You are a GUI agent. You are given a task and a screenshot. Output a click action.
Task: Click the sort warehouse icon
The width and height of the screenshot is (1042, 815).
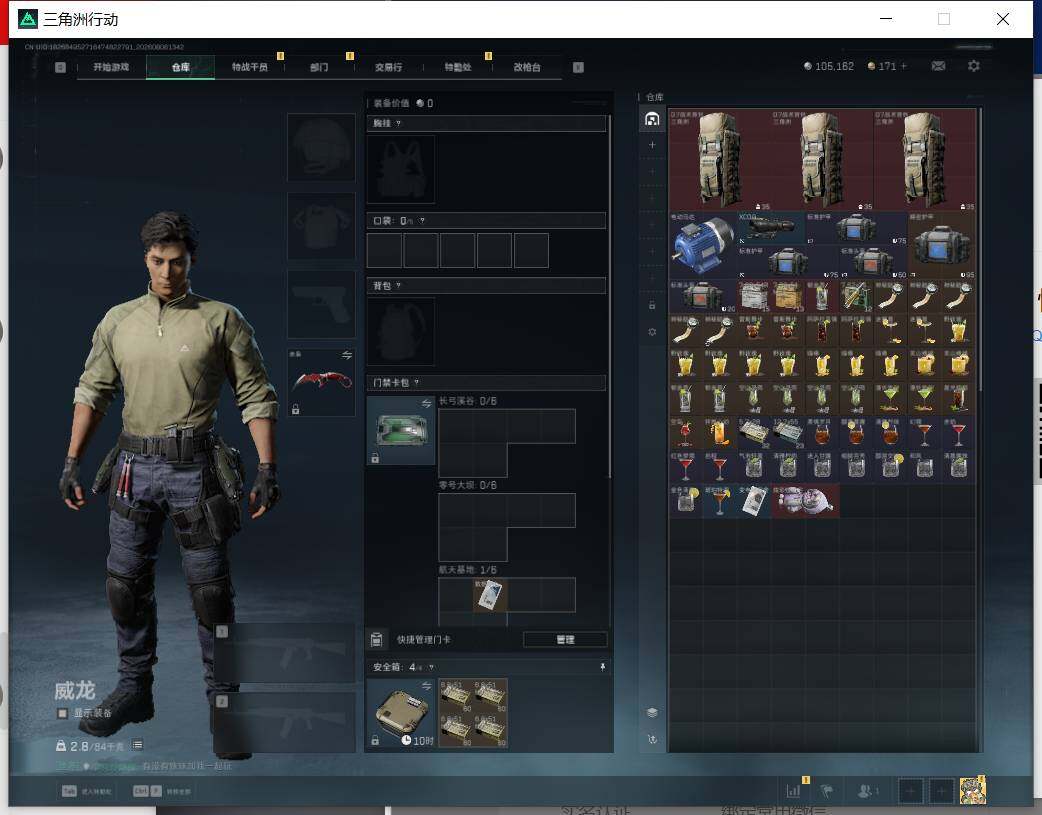[x=652, y=739]
